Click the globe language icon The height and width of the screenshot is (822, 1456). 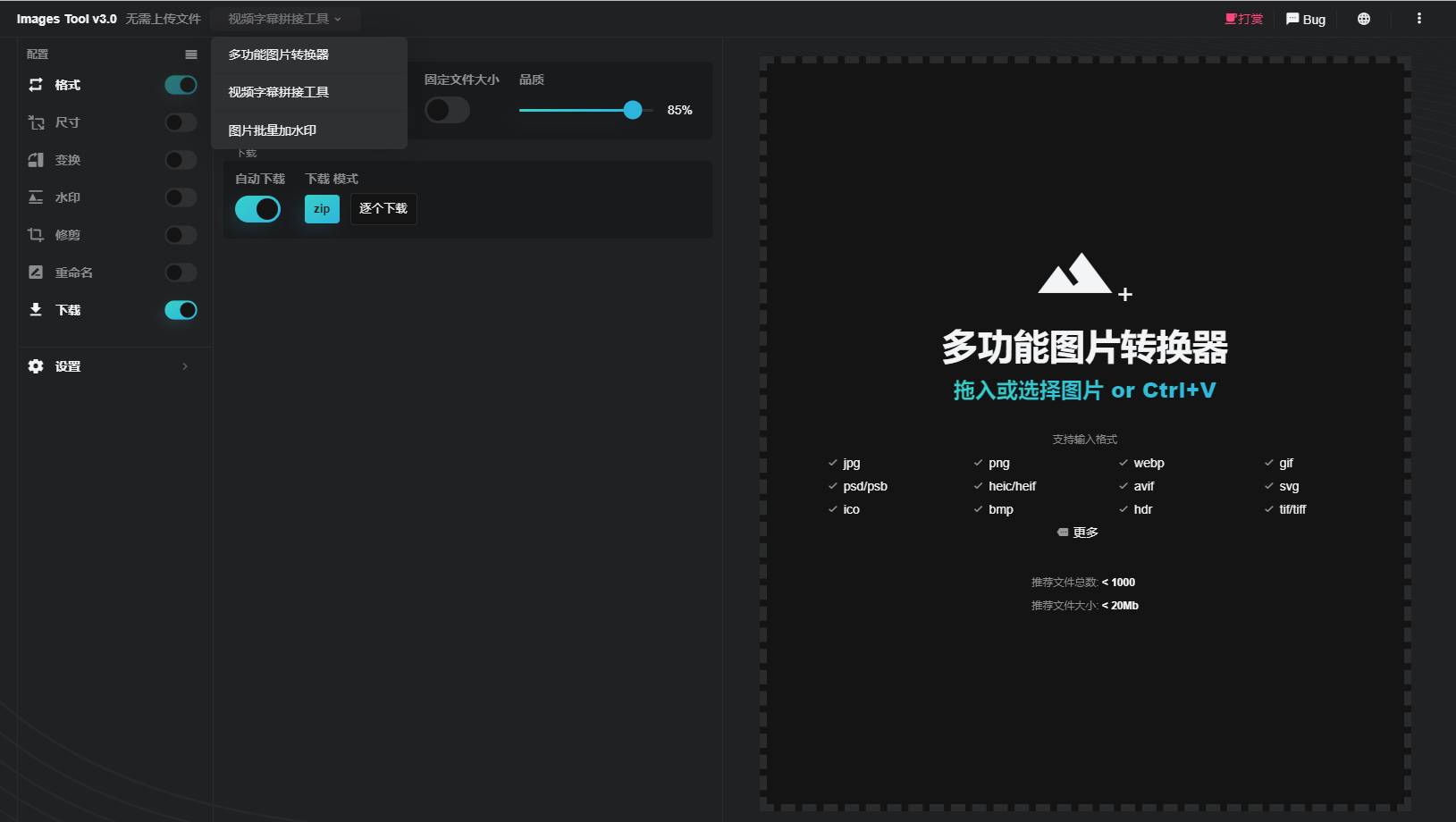pos(1364,19)
